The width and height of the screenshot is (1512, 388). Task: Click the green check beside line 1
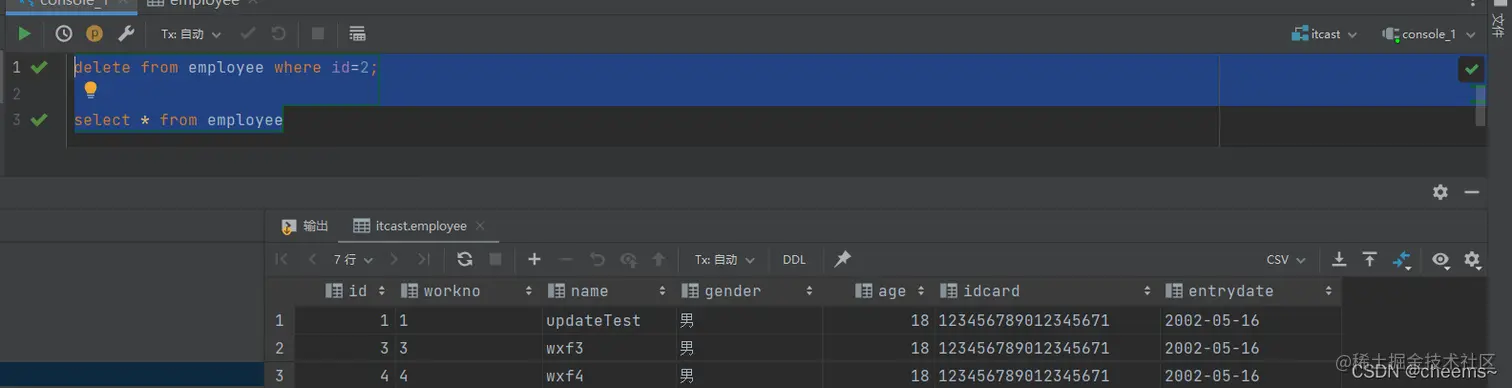(39, 67)
